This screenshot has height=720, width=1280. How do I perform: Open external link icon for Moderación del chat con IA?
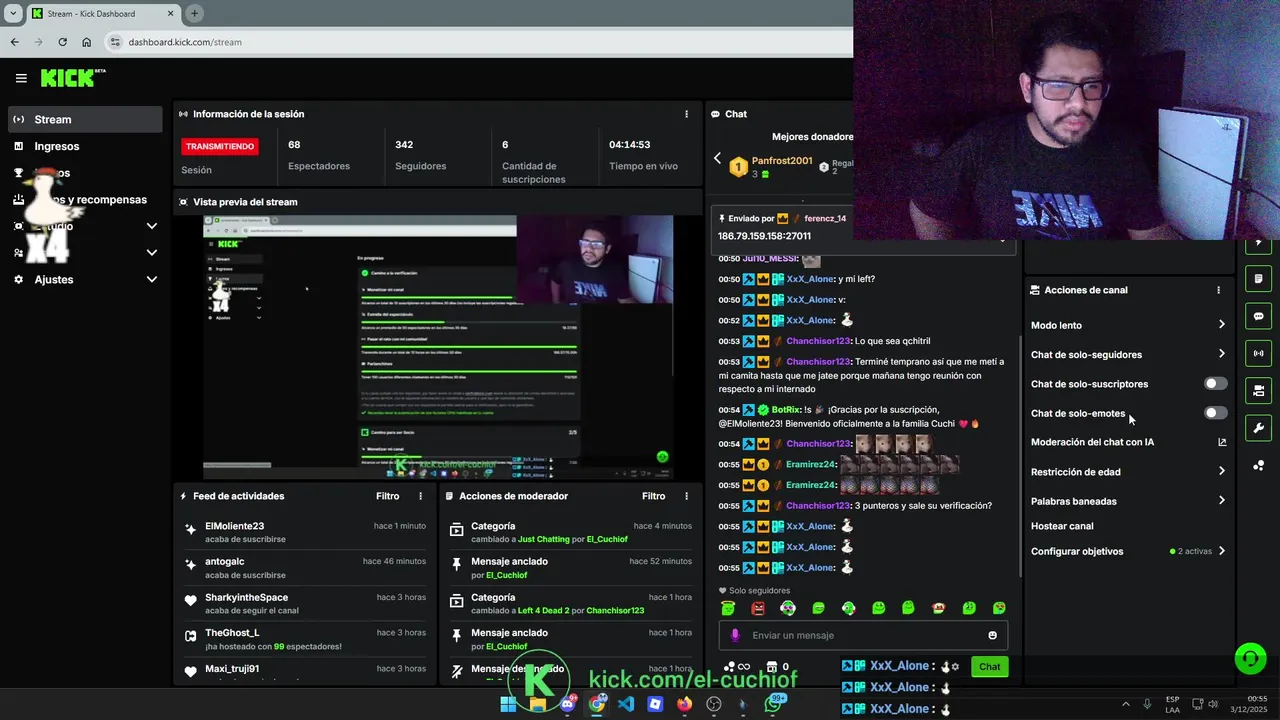coord(1221,442)
